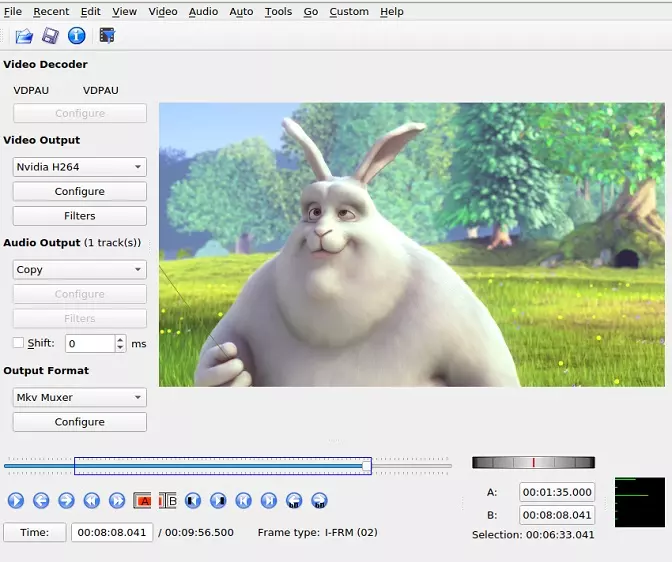Search for the next black frame
Screen dimensions: 672x562
[x=218, y=501]
